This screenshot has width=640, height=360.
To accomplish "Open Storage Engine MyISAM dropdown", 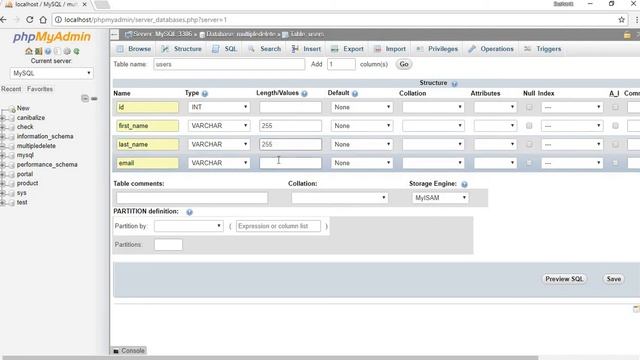I will pos(440,198).
